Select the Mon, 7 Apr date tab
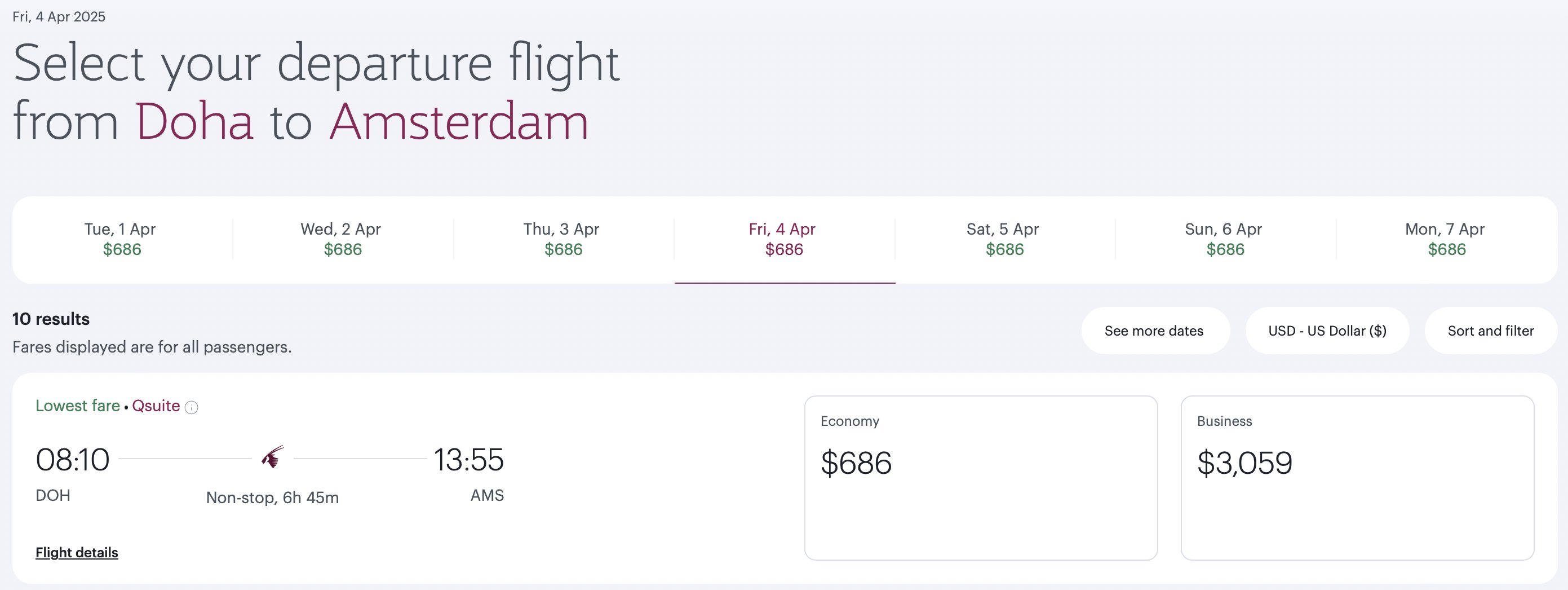The image size is (1568, 590). pyautogui.click(x=1447, y=239)
